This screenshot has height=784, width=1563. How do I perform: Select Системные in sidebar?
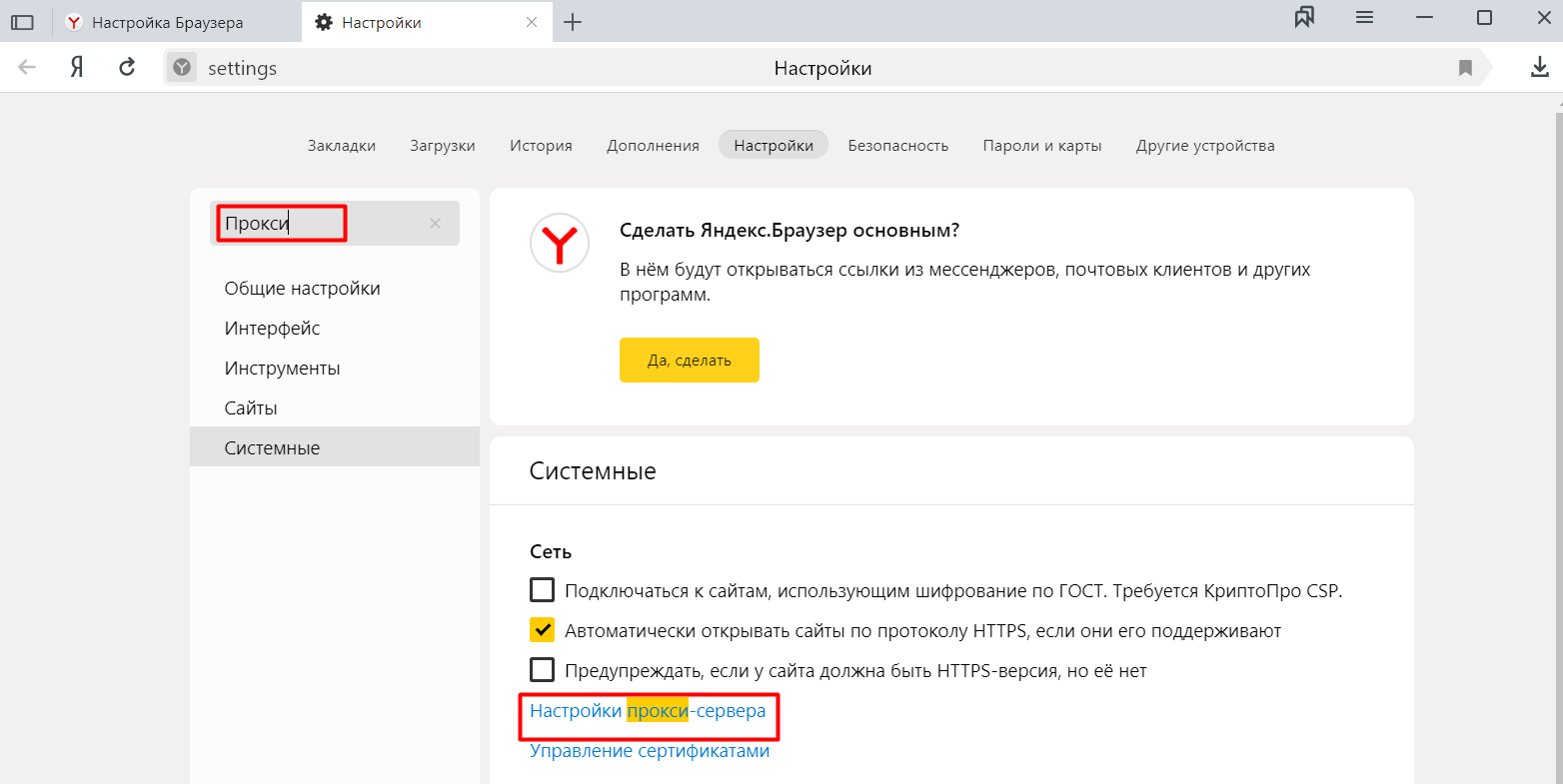[335, 446]
